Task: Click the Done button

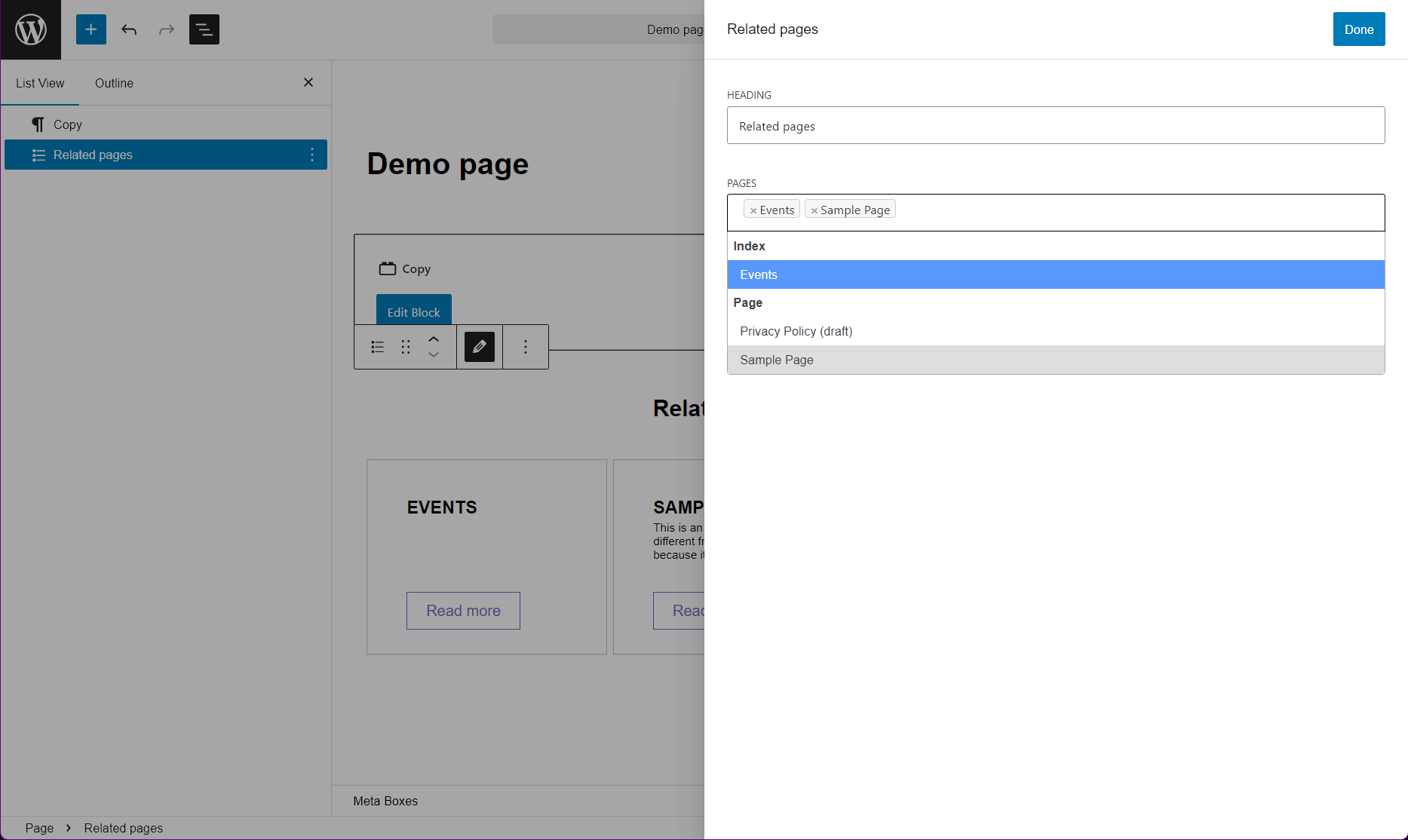Action: pos(1358,29)
